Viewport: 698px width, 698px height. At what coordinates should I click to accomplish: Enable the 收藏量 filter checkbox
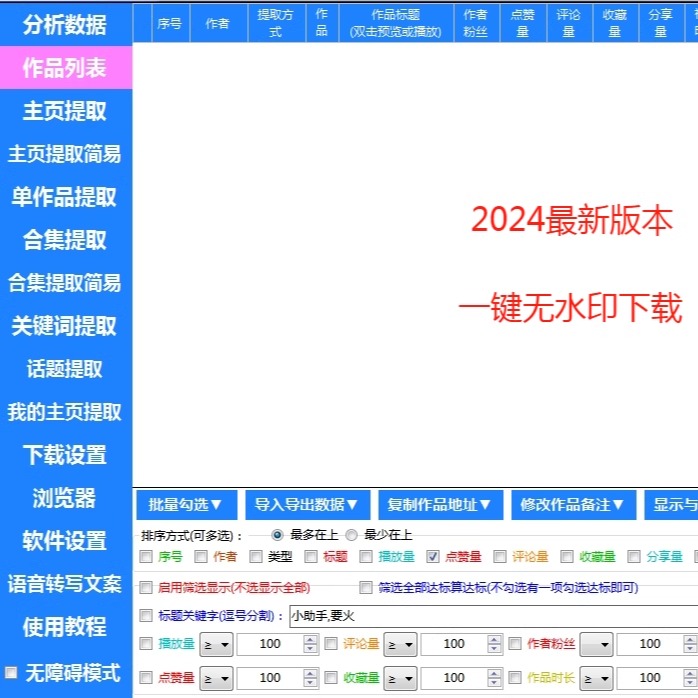coord(331,678)
